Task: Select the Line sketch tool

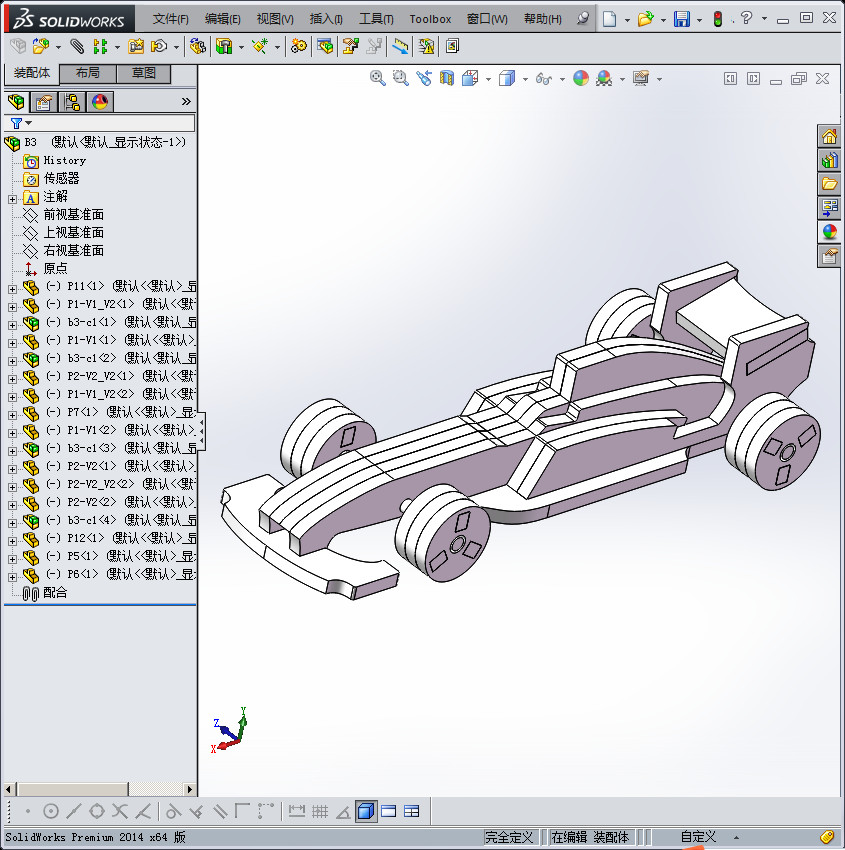Action: coord(71,812)
